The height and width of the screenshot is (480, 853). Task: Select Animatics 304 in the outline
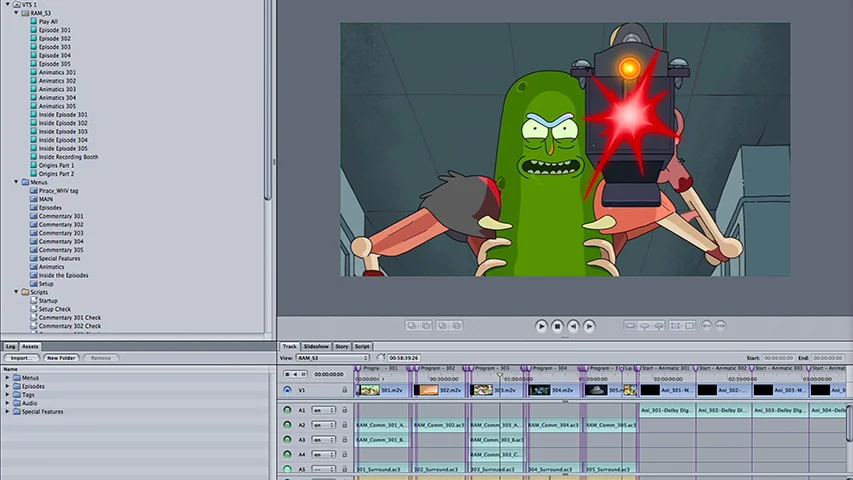click(x=57, y=97)
